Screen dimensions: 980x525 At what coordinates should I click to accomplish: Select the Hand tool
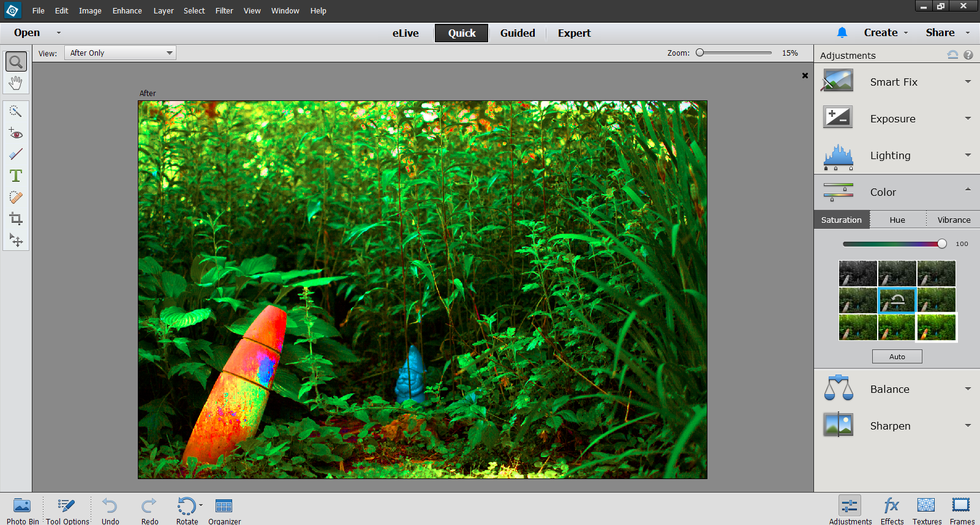(x=16, y=82)
